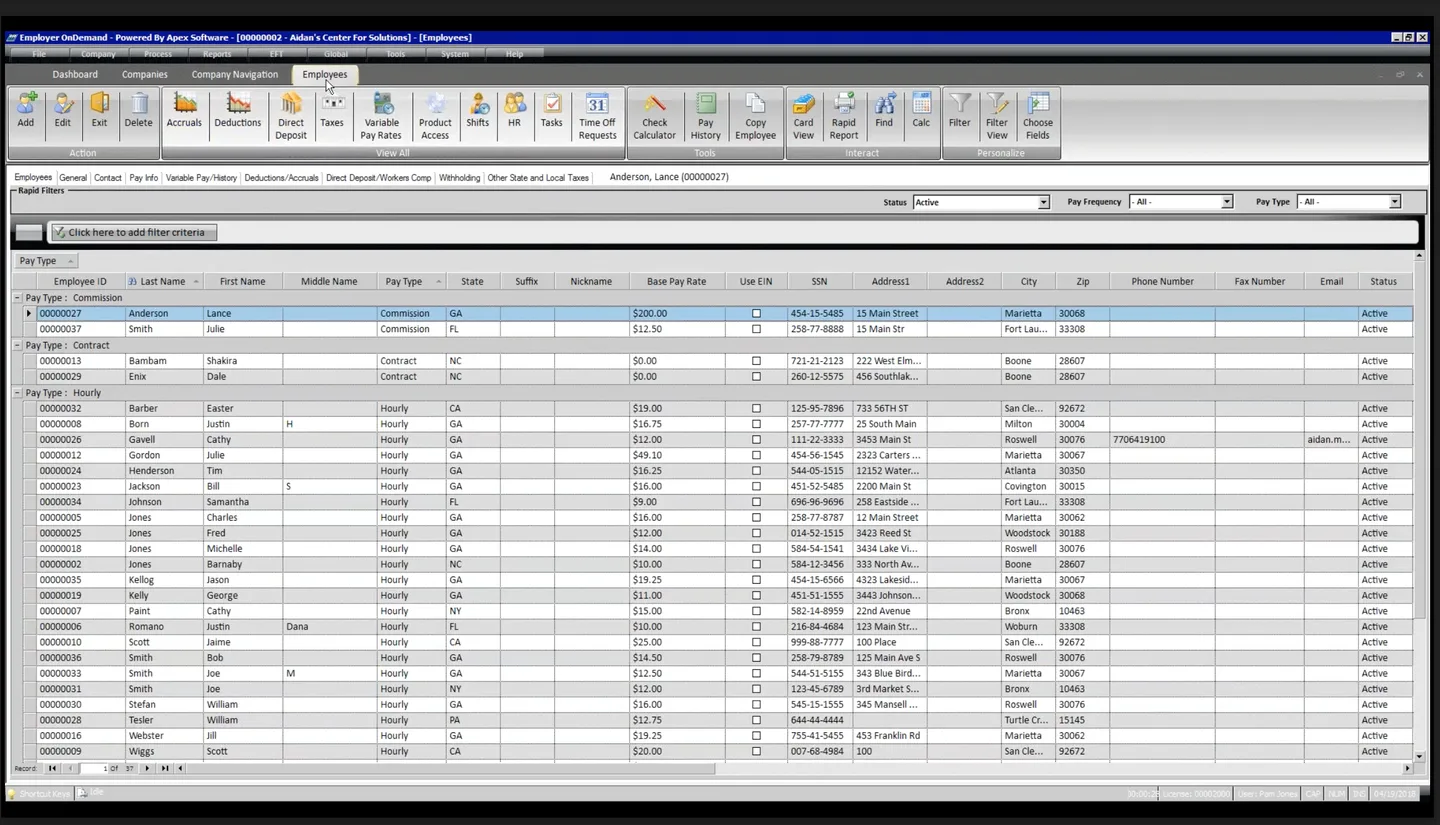Enable Use EIN for Anderson, Lance
The height and width of the screenshot is (825, 1440).
[x=757, y=313]
